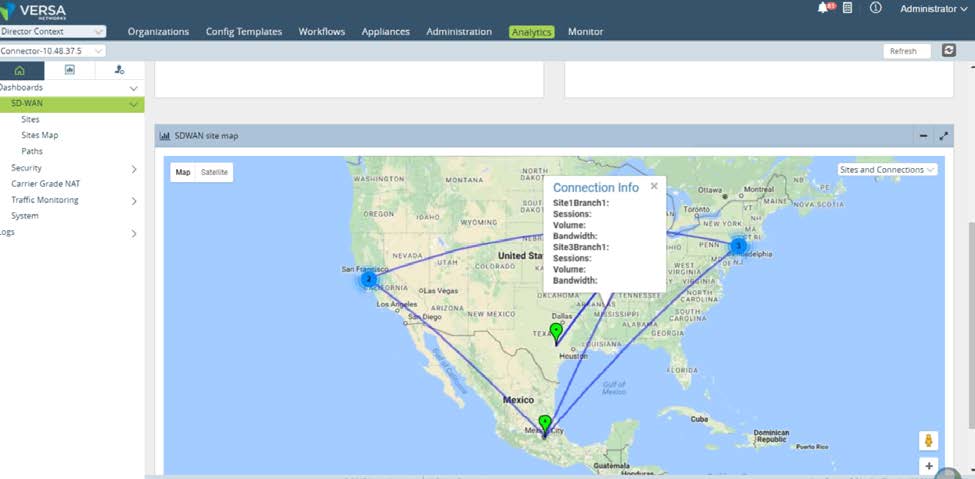The height and width of the screenshot is (479, 975).
Task: Select the user settings icon tab in sidebar
Action: click(x=119, y=70)
